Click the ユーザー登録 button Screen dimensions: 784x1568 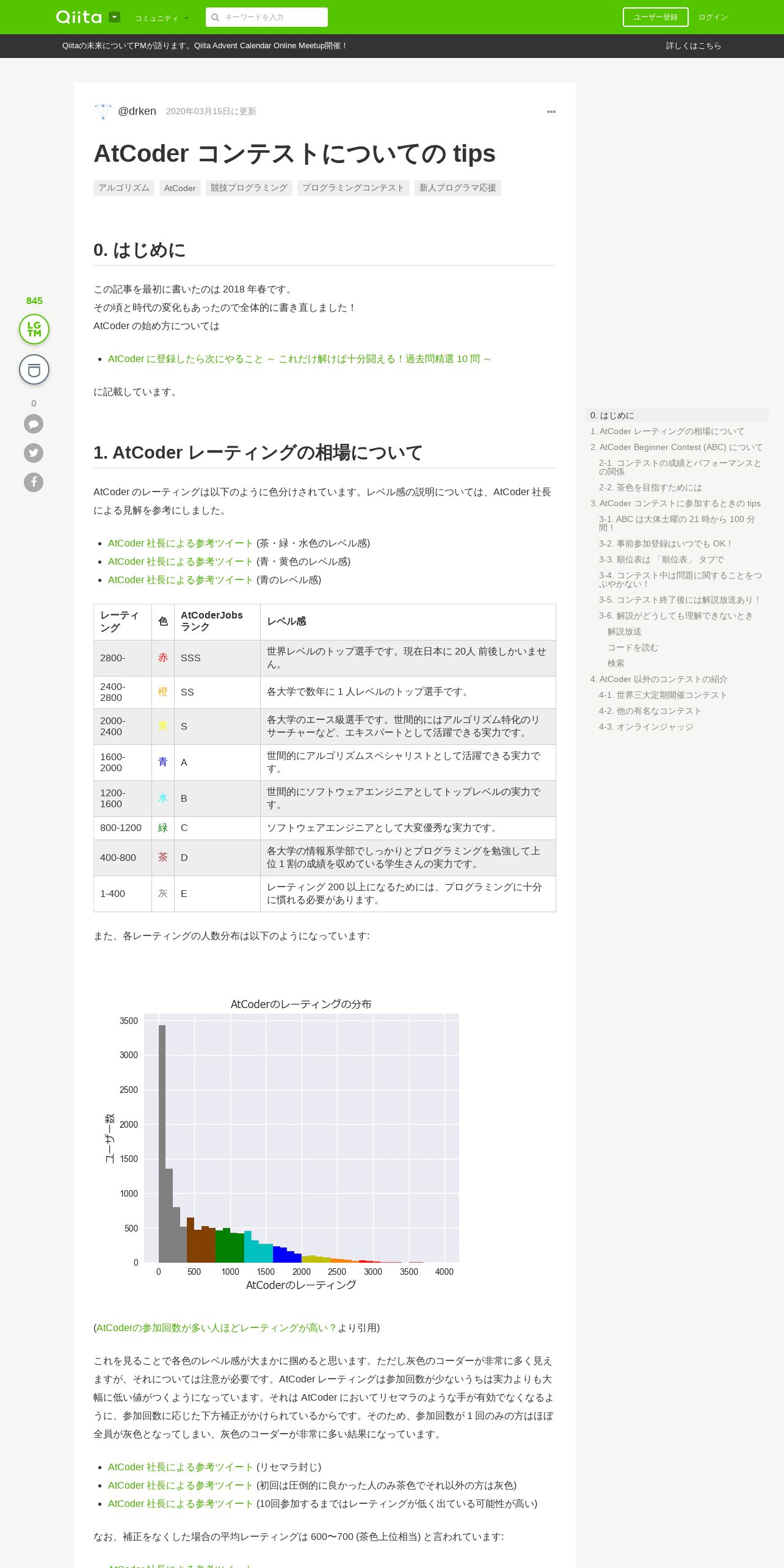[655, 17]
